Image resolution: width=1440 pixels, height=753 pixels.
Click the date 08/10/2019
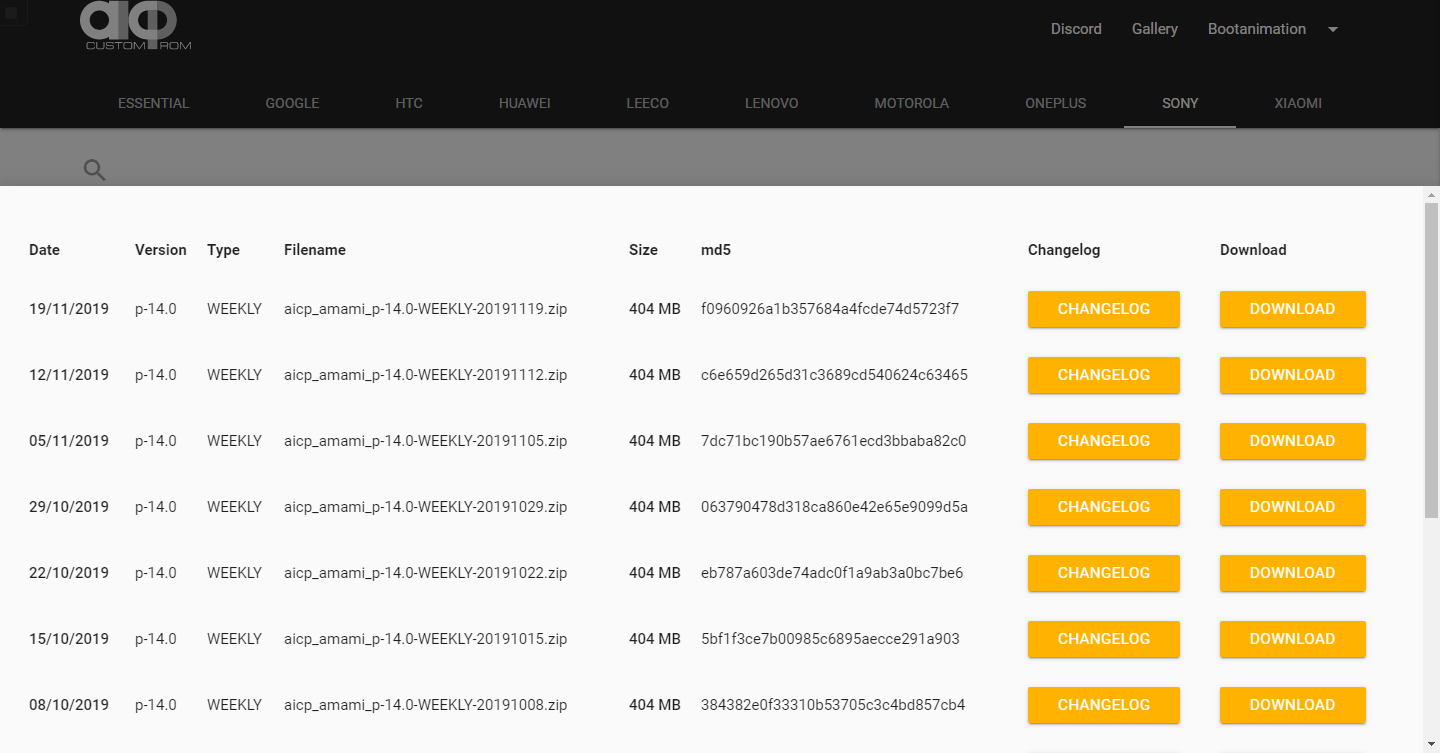pos(69,705)
